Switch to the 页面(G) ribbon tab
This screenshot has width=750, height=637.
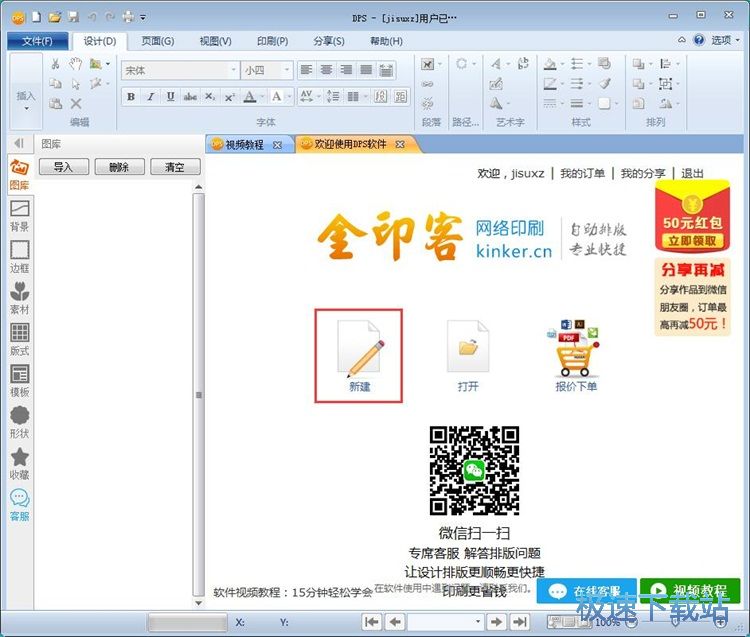point(157,41)
